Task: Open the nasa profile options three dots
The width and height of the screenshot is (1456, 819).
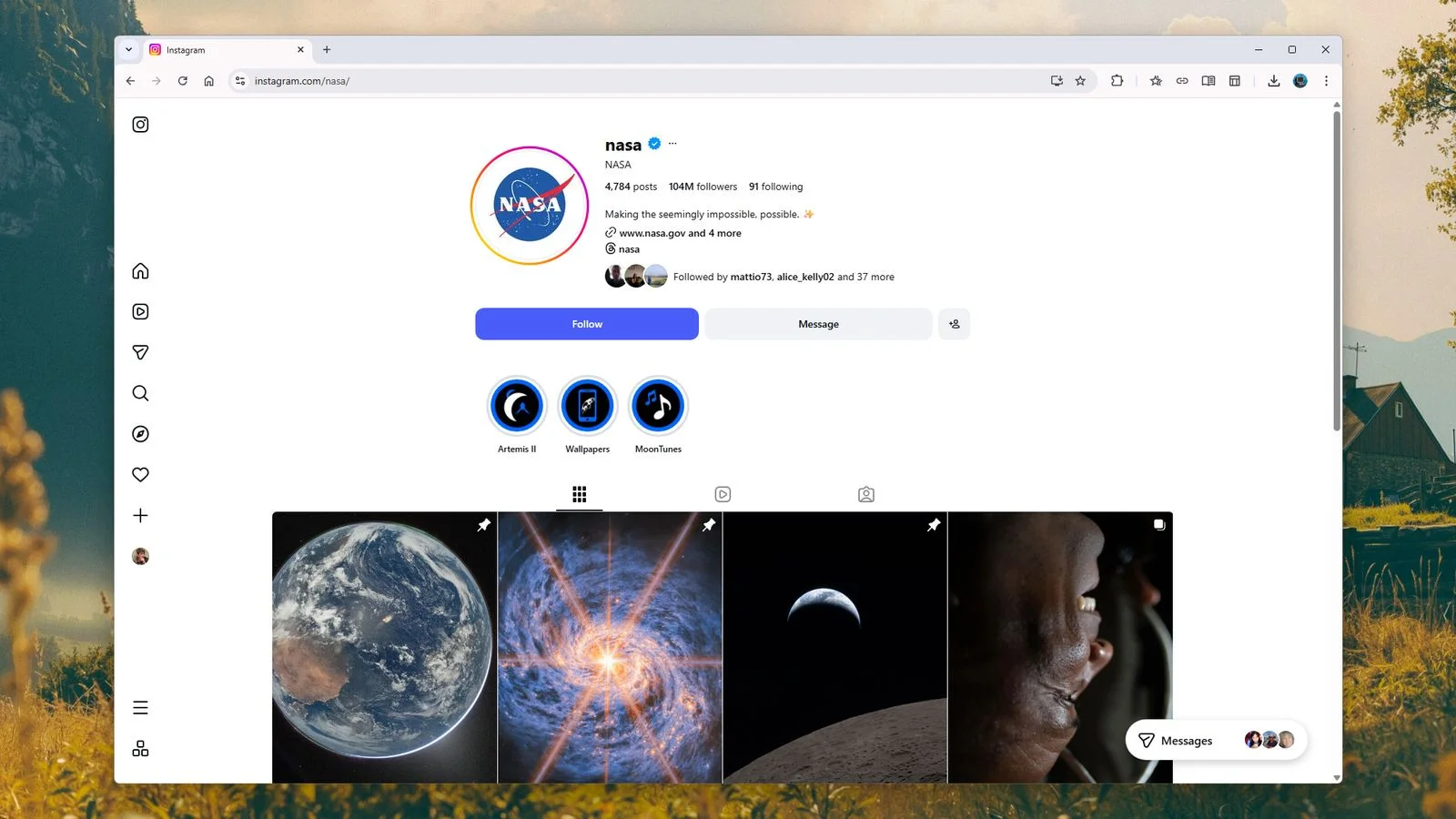Action: pos(672,144)
